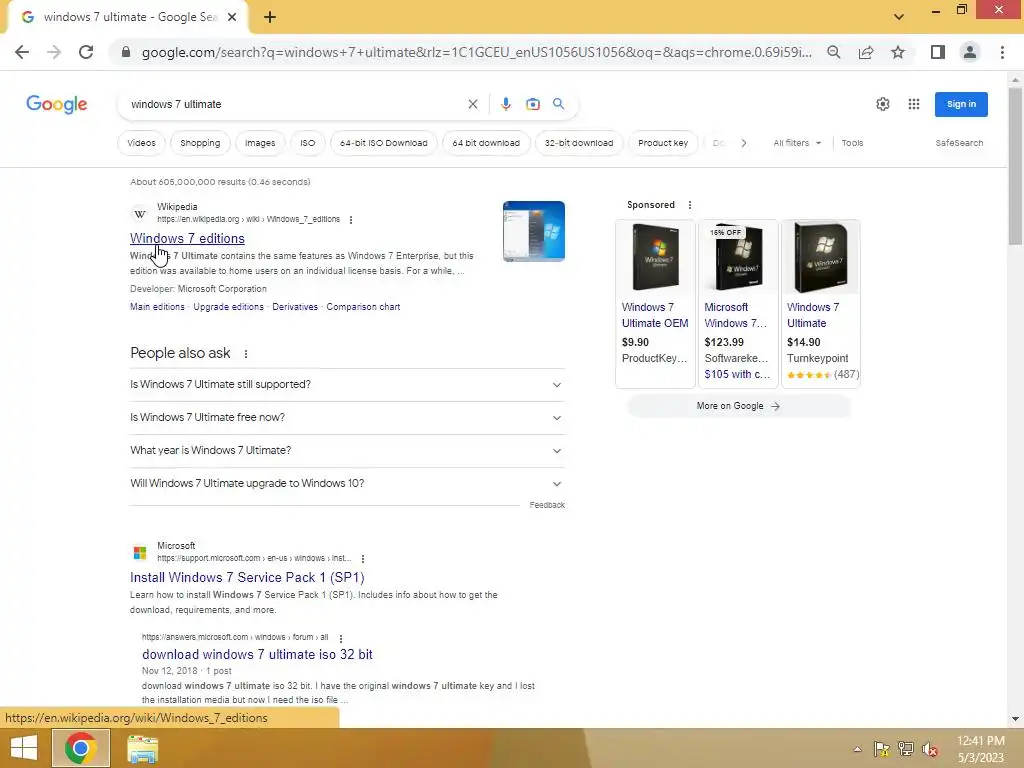Image resolution: width=1024 pixels, height=768 pixels.
Task: Expand Is Windows 7 Ultimate still supported
Action: coord(347,385)
